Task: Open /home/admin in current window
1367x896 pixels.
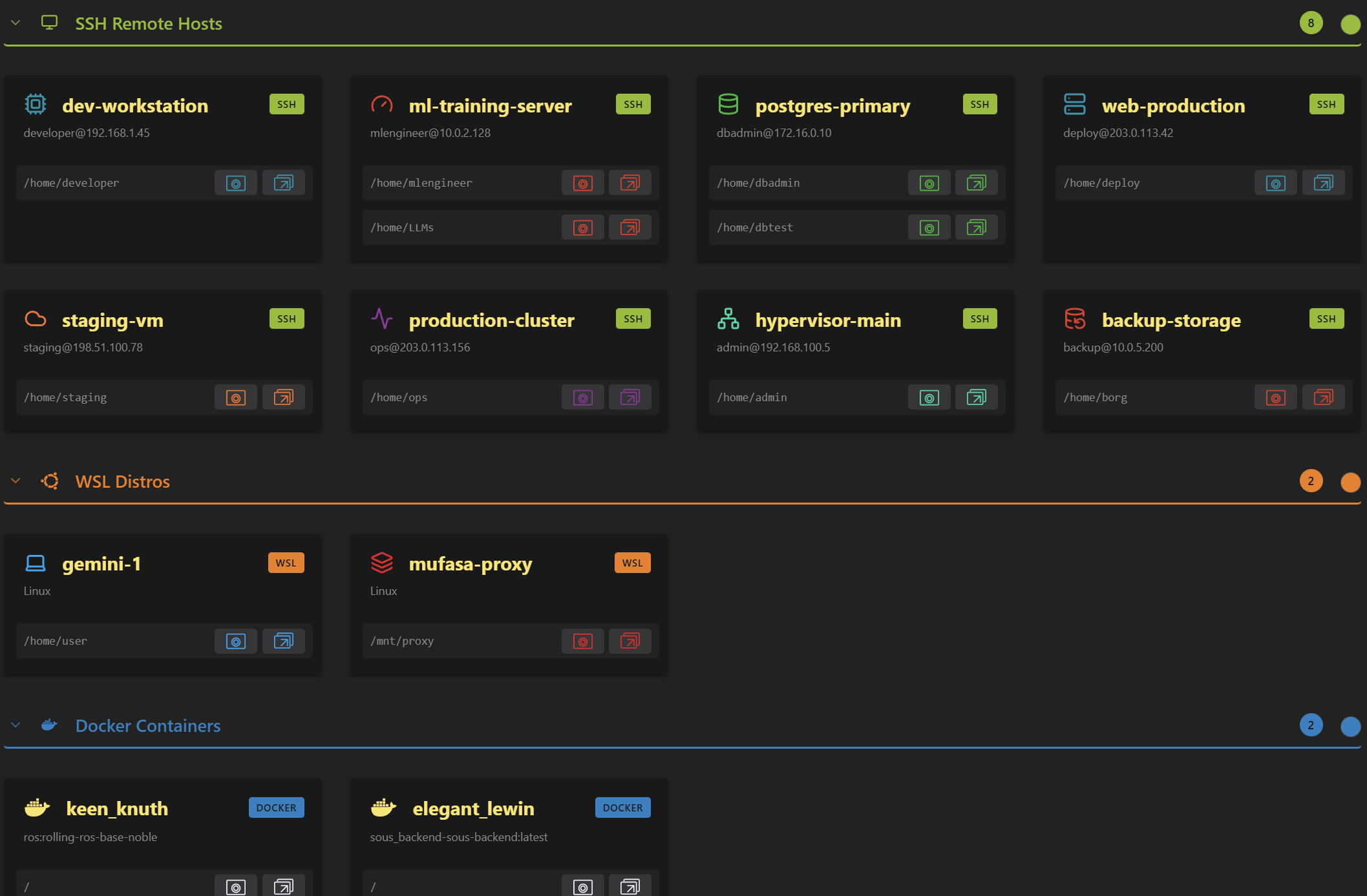Action: [929, 397]
